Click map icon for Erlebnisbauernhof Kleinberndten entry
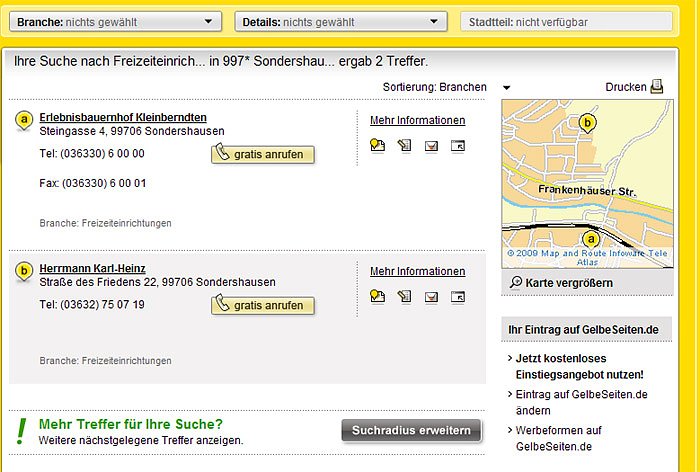Image resolution: width=700 pixels, height=472 pixels. coord(377,145)
